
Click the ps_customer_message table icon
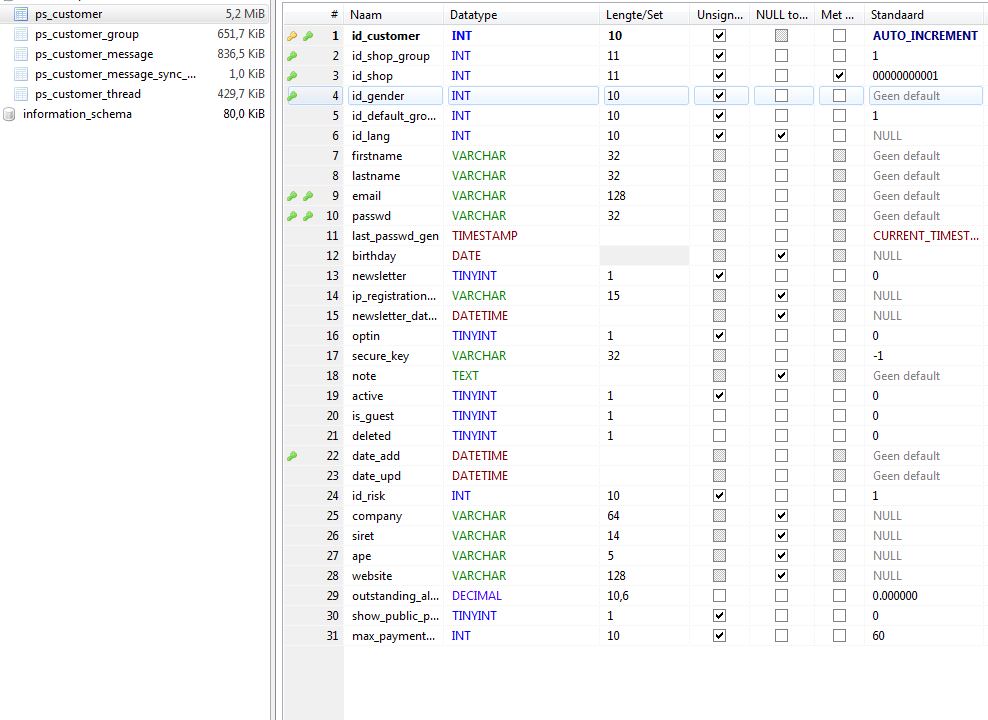pyautogui.click(x=21, y=54)
